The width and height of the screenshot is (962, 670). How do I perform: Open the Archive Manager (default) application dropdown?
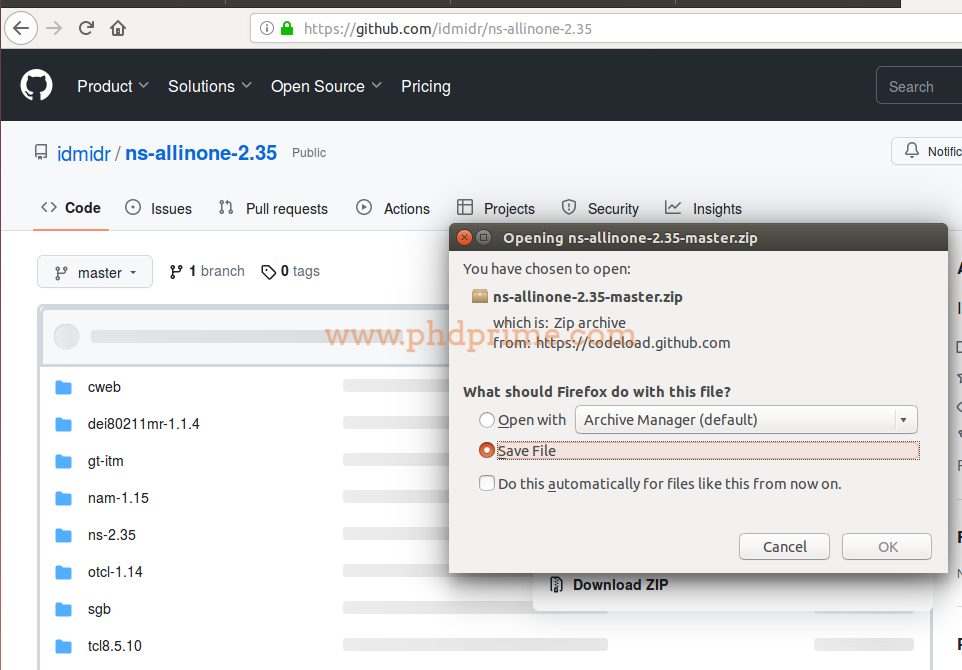tap(746, 420)
